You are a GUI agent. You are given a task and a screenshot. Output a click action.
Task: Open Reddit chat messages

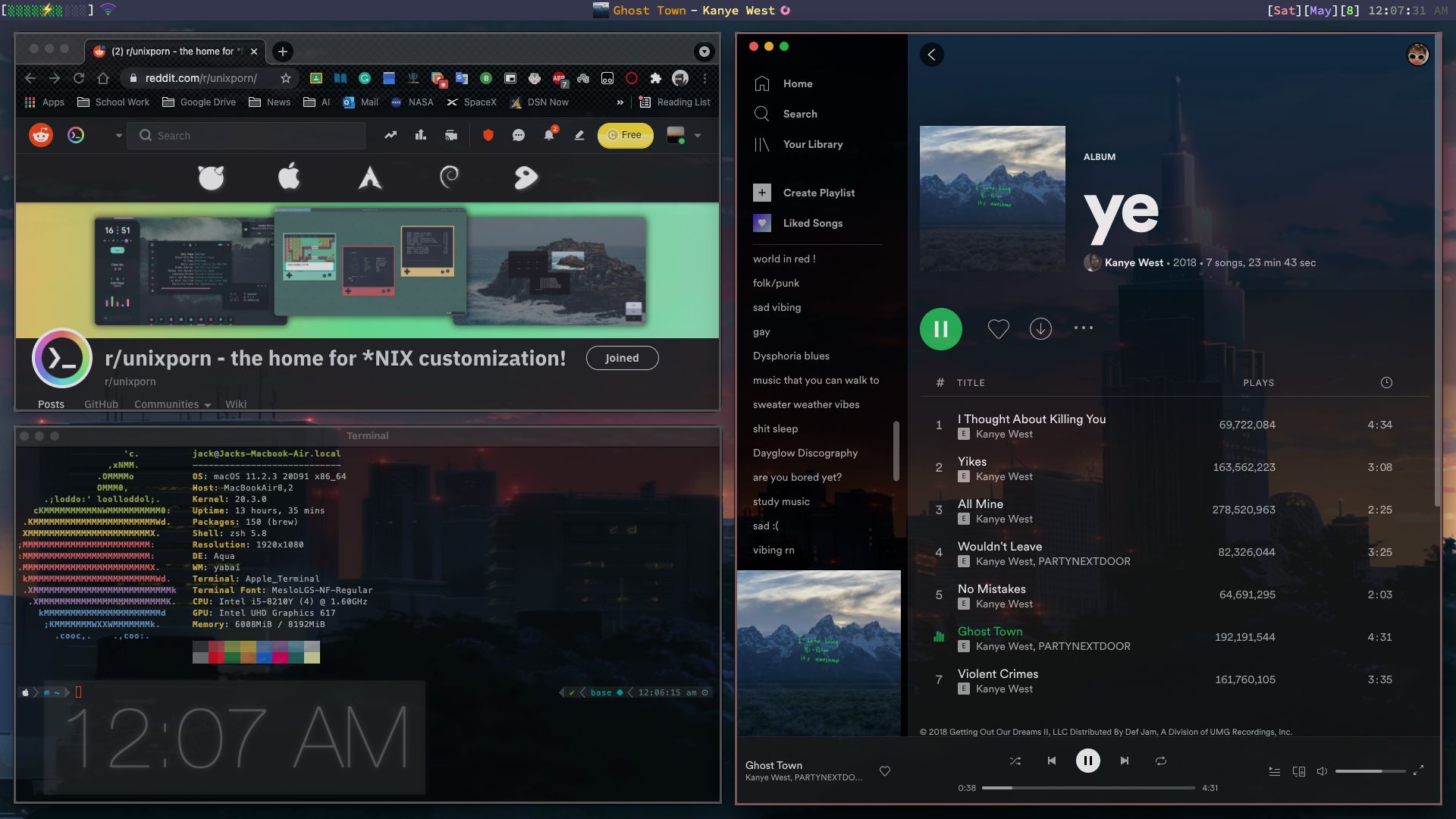[x=519, y=135]
